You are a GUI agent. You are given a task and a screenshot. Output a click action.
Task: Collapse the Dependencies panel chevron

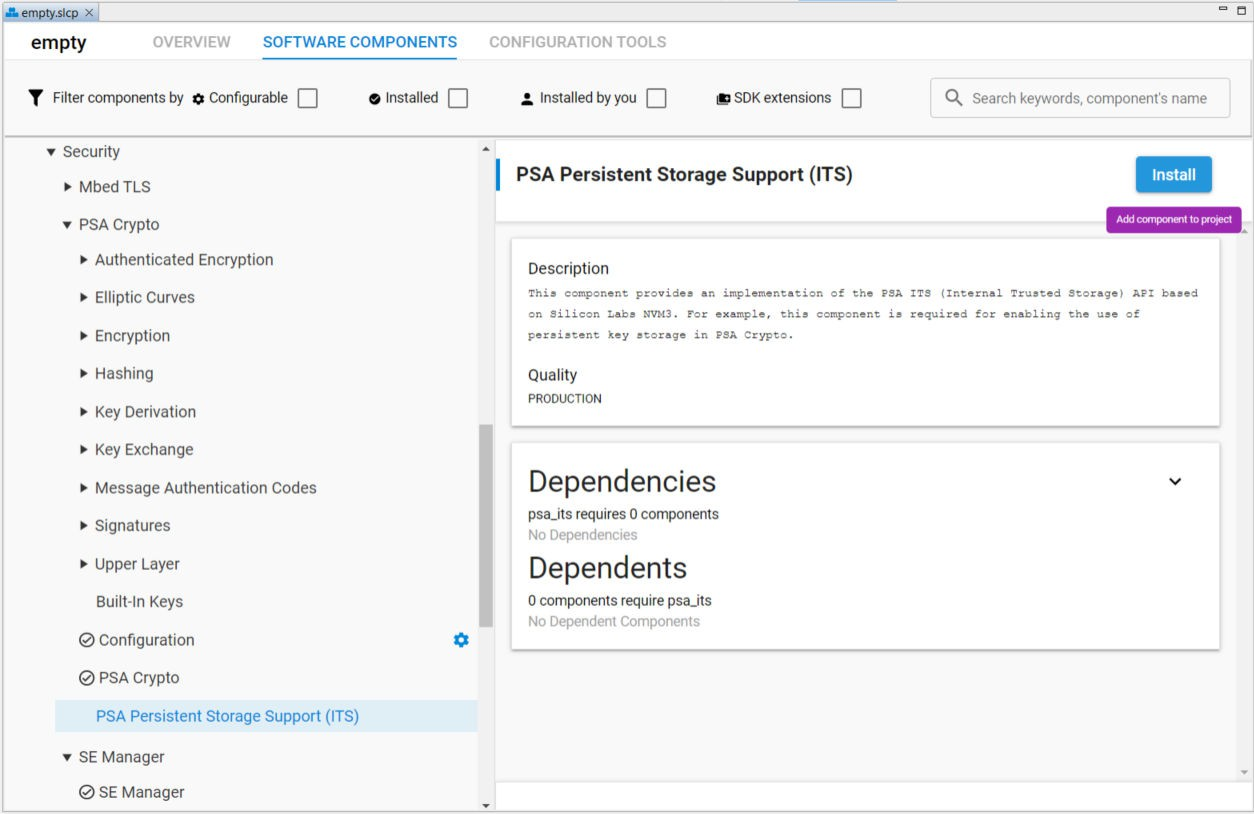pos(1175,481)
